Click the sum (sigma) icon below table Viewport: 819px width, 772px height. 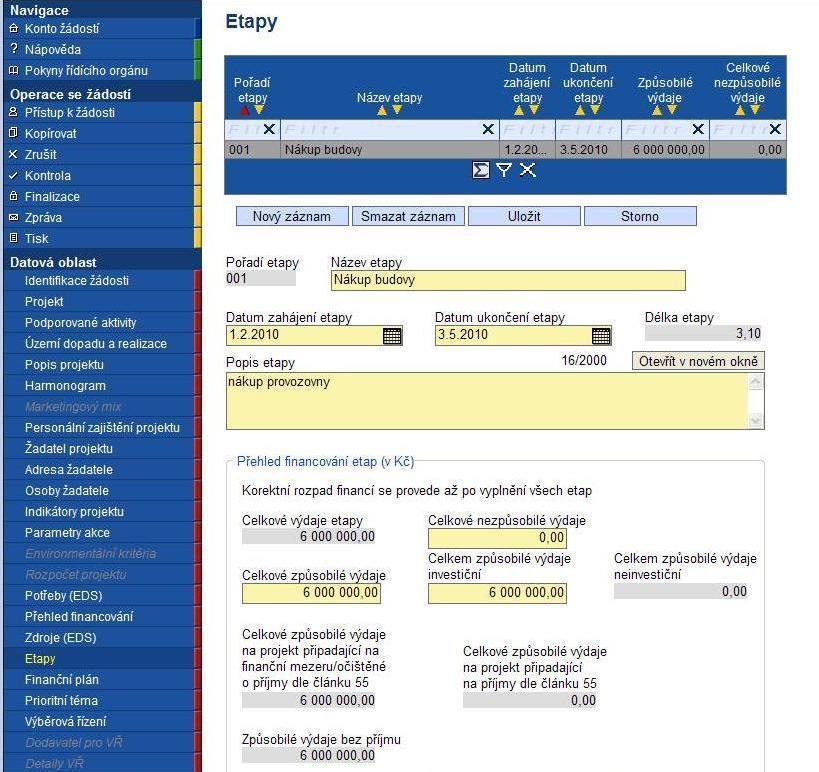coord(481,170)
